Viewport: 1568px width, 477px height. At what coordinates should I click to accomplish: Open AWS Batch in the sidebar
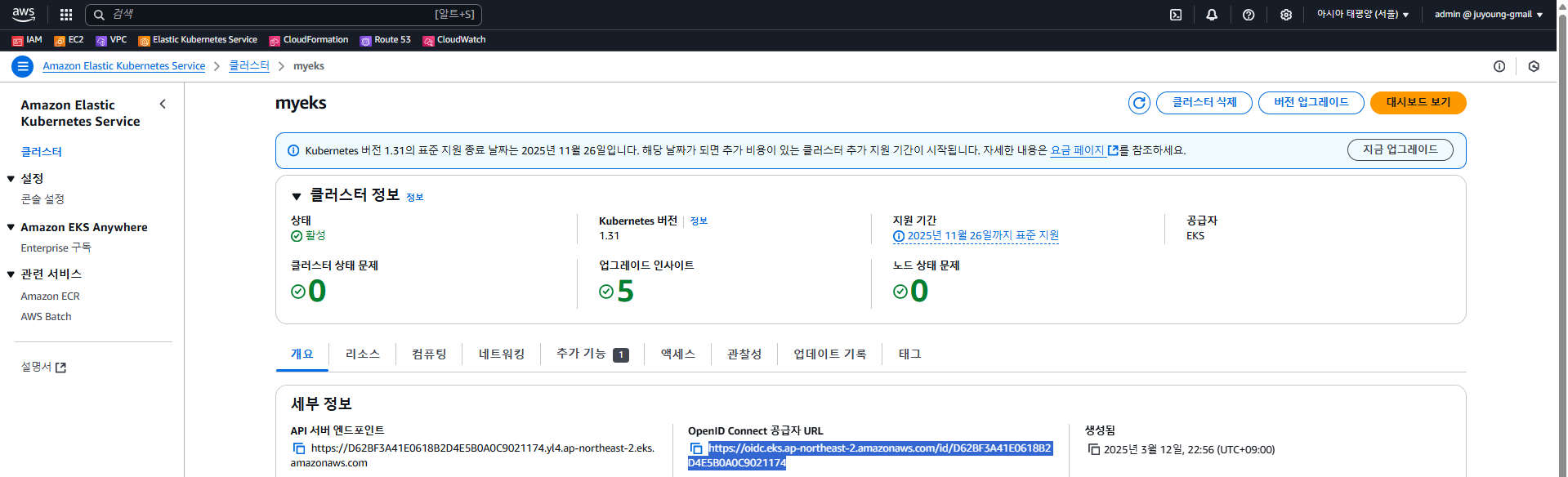click(47, 317)
